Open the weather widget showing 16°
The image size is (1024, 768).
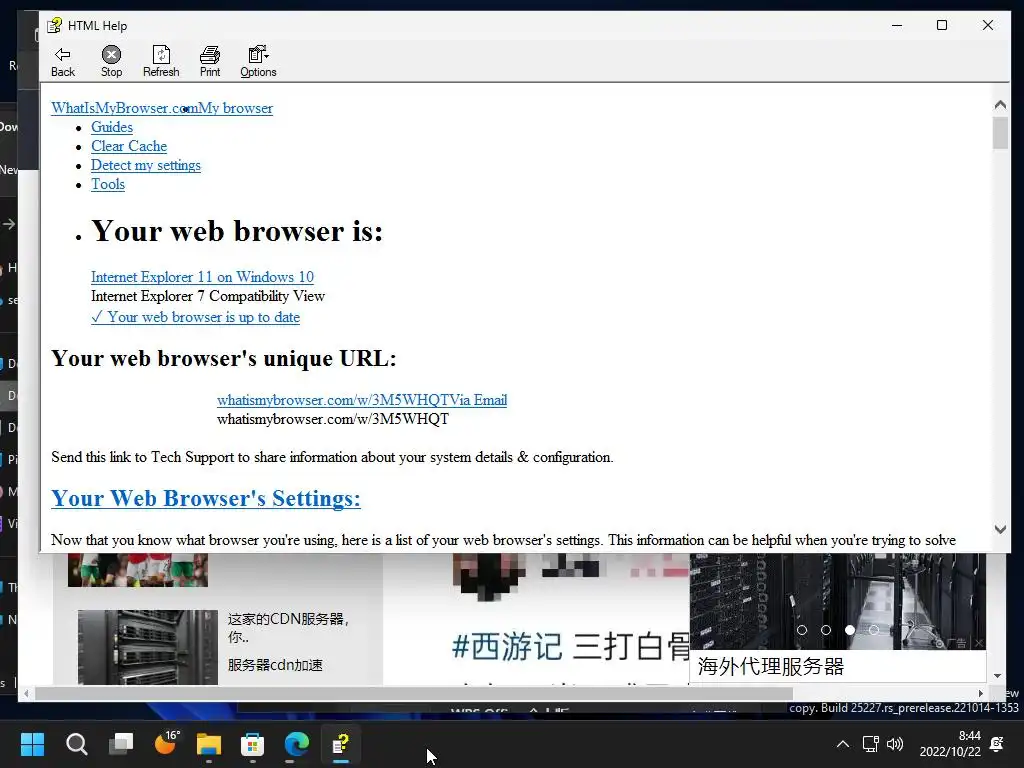(165, 744)
